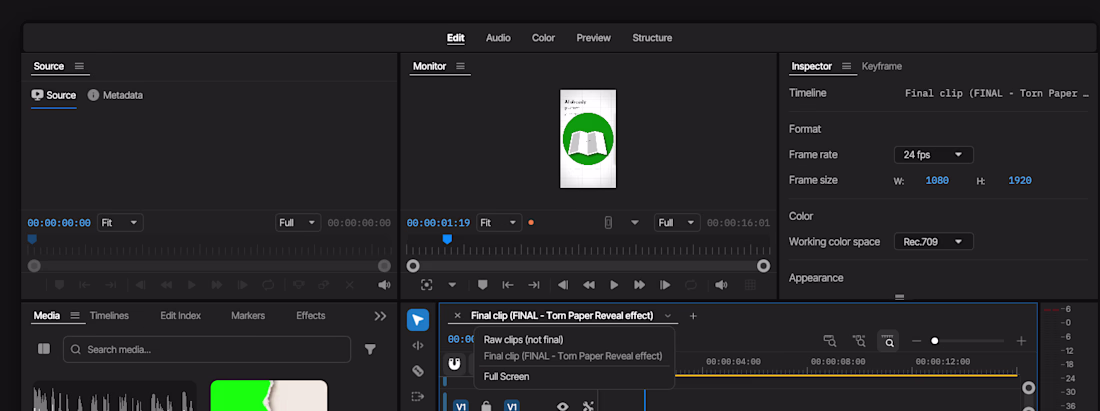This screenshot has height=411, width=1100.
Task: Choose Raw clips (not final) from menu
Action: click(x=523, y=339)
